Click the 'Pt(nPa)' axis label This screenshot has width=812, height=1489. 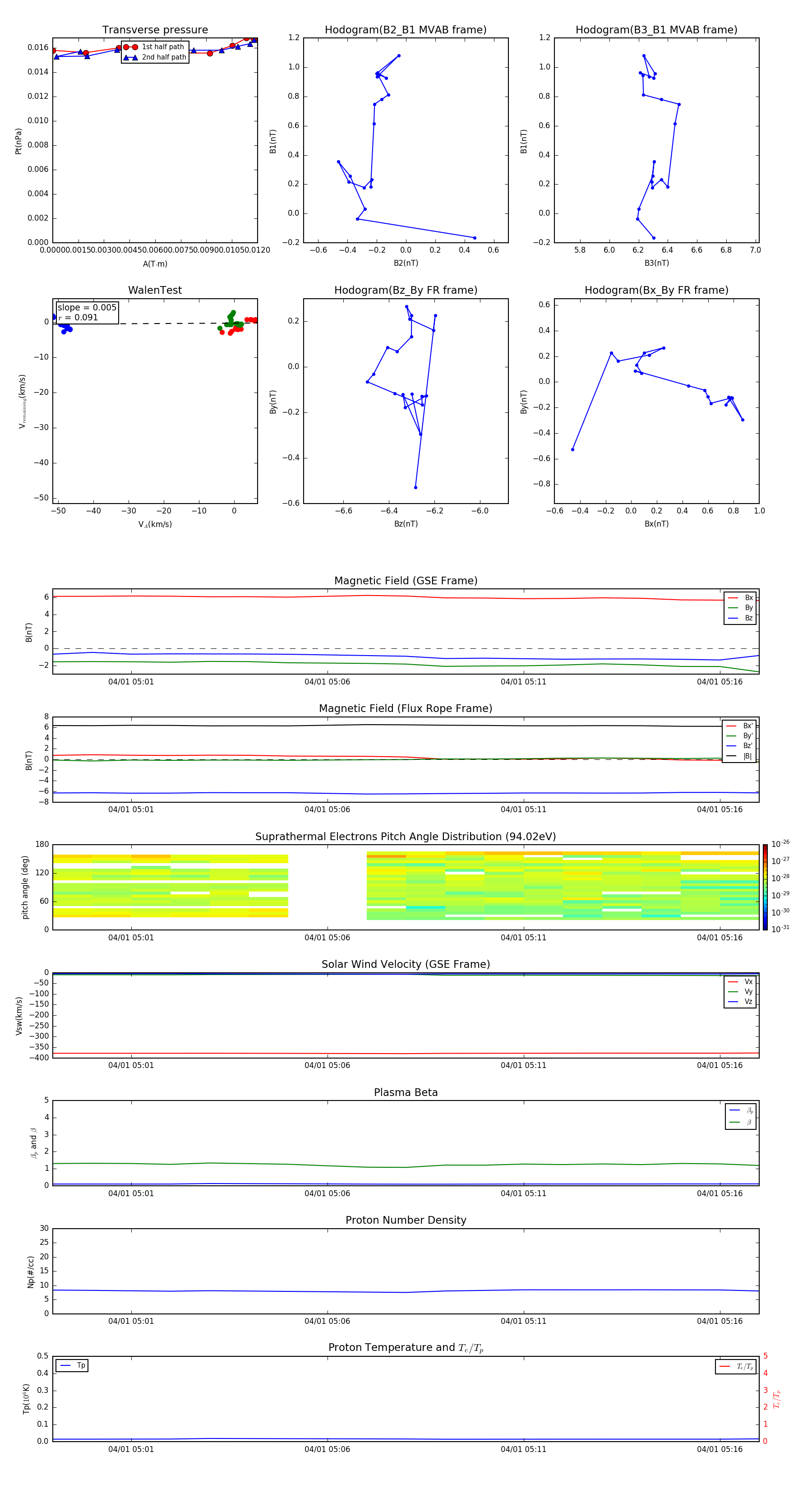coord(18,141)
